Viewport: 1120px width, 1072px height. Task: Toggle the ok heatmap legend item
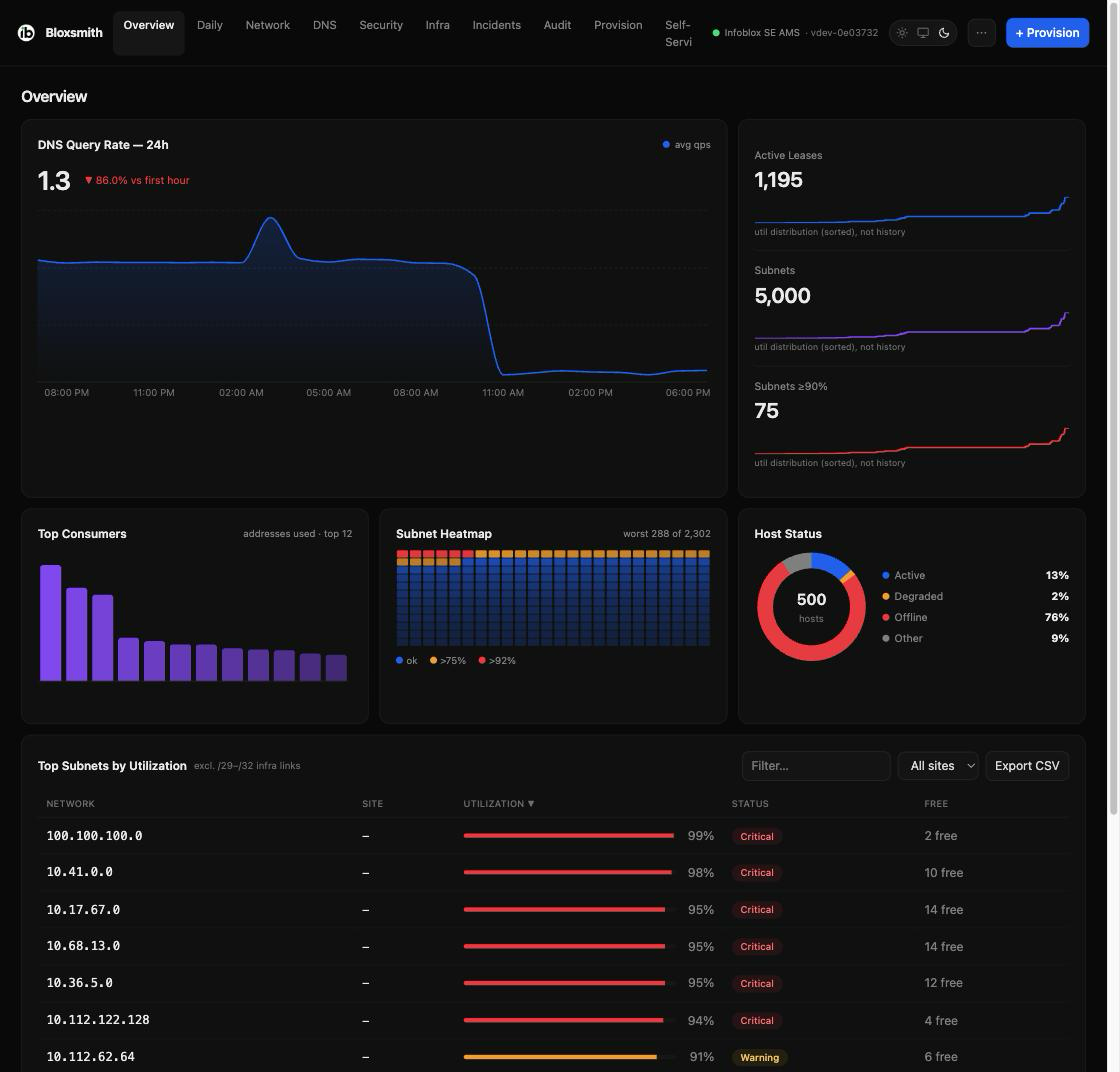click(406, 661)
